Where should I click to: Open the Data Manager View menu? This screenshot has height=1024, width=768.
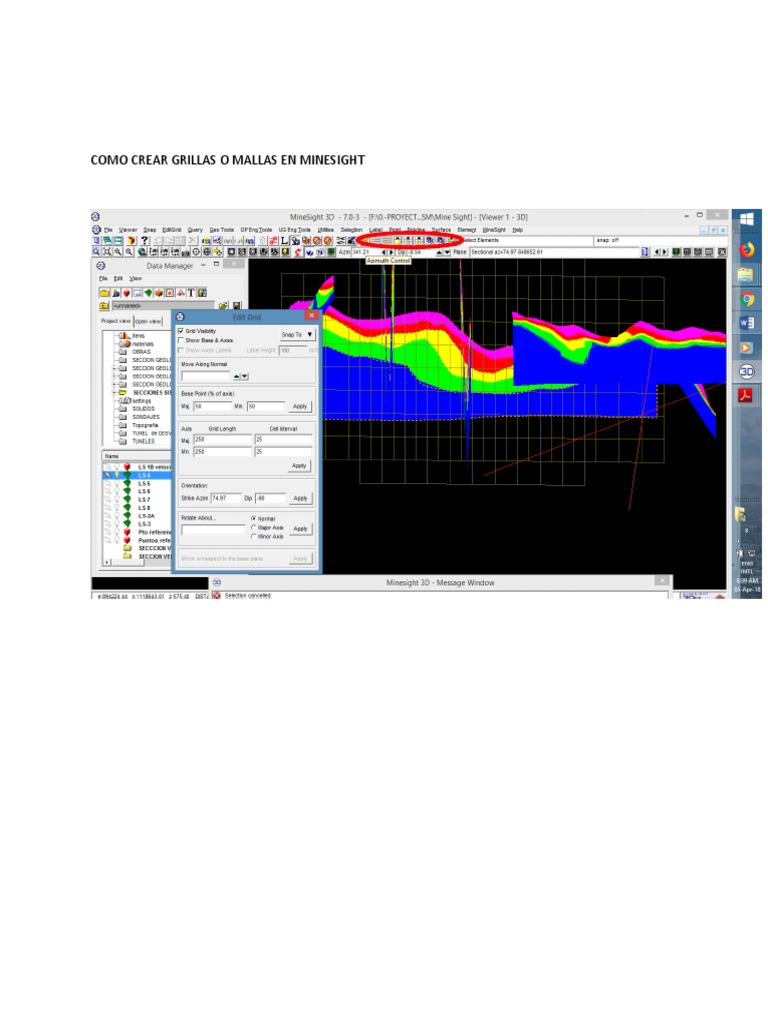tap(135, 279)
